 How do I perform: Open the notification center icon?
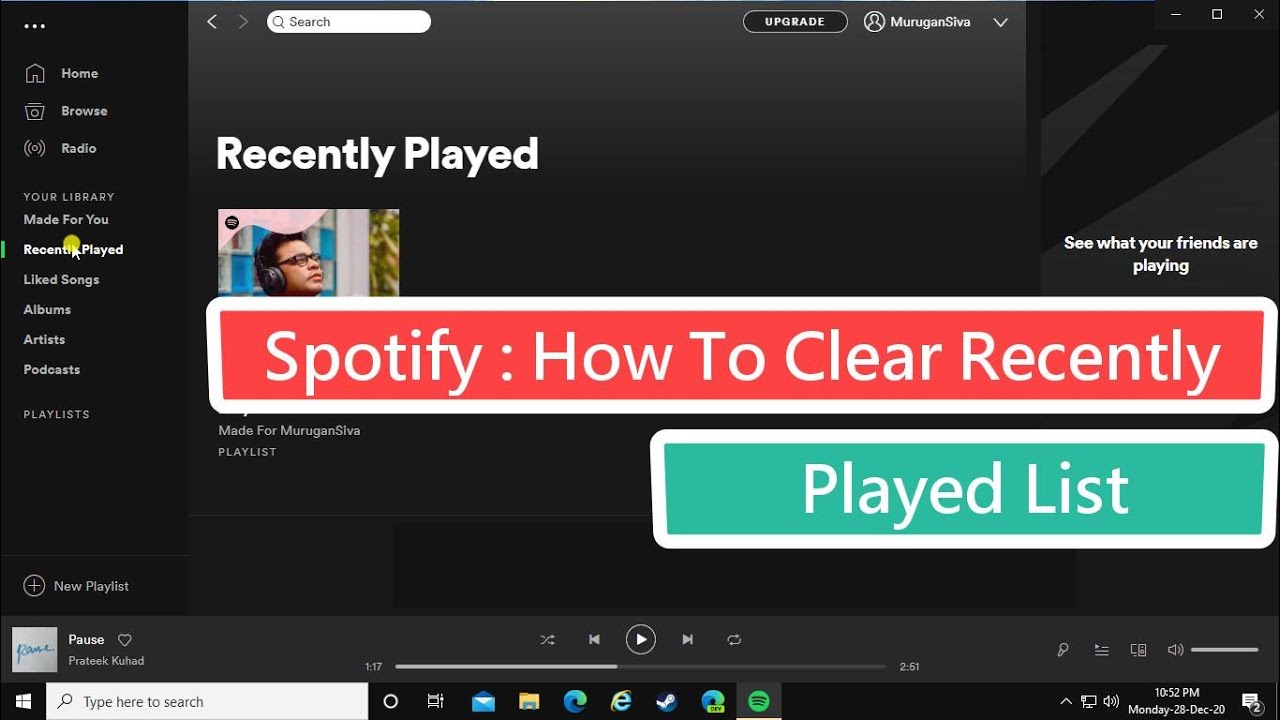click(x=1251, y=702)
